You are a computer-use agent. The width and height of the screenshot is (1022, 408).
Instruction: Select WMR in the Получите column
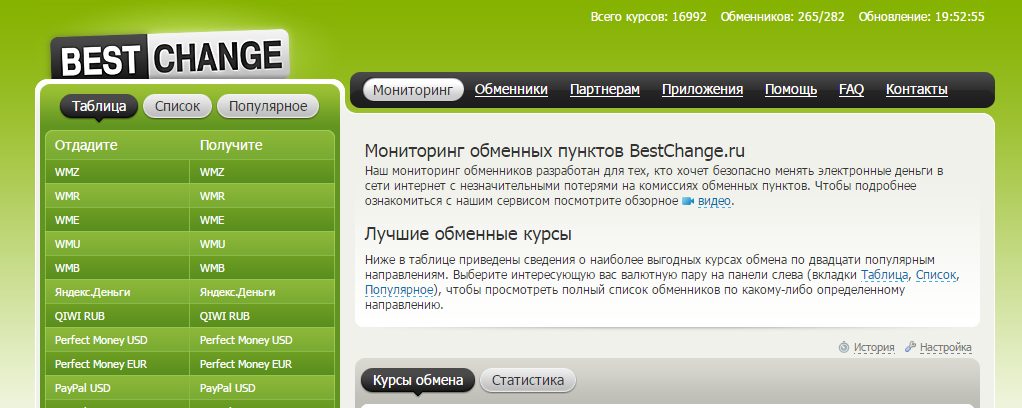pos(262,196)
